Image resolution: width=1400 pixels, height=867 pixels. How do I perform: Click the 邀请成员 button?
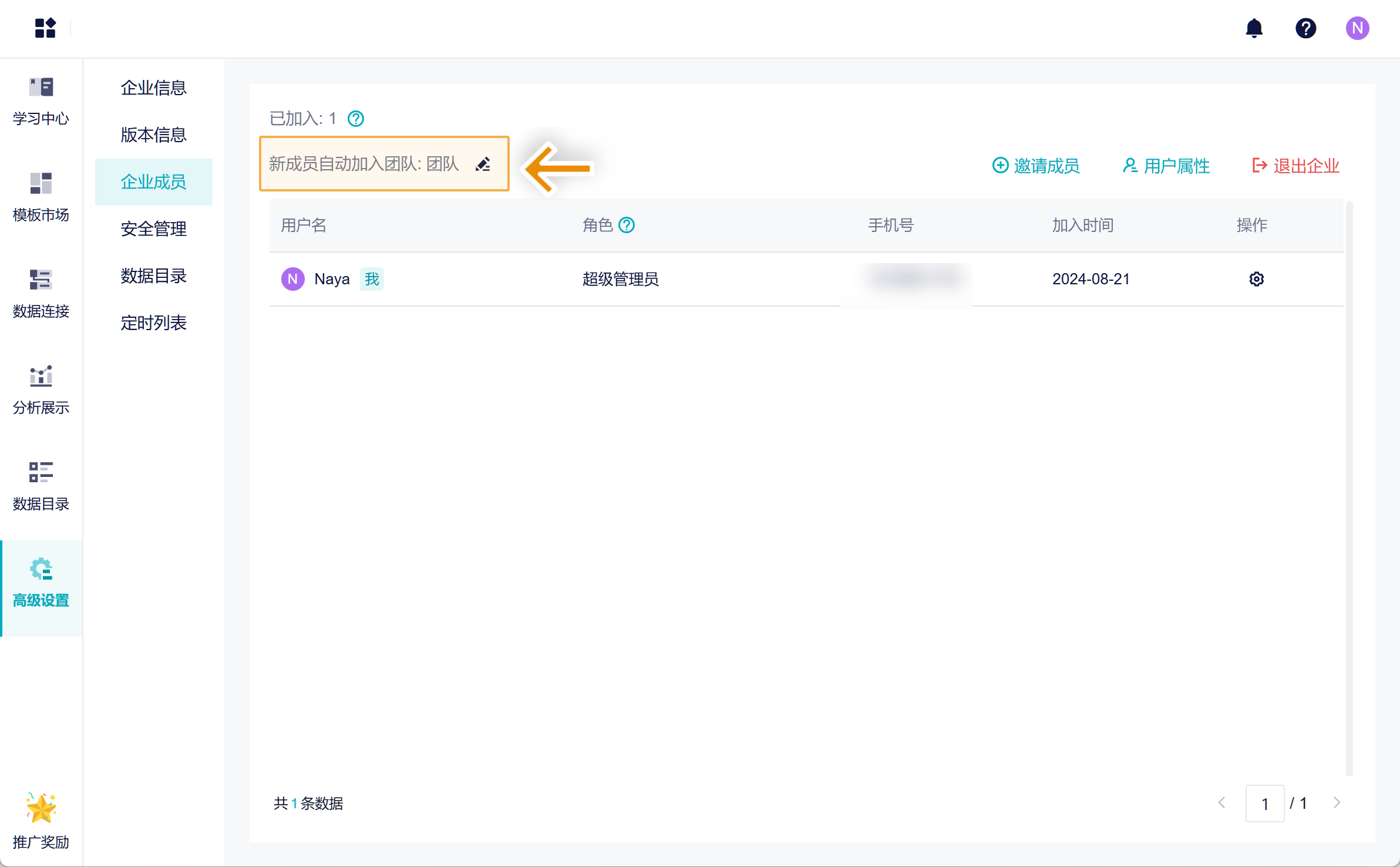click(1036, 166)
